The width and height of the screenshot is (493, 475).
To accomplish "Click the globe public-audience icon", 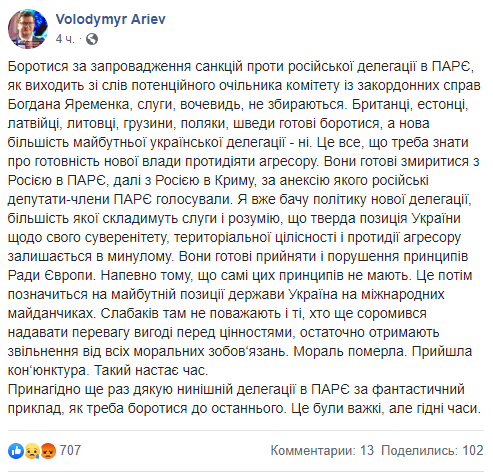I will pyautogui.click(x=92, y=39).
